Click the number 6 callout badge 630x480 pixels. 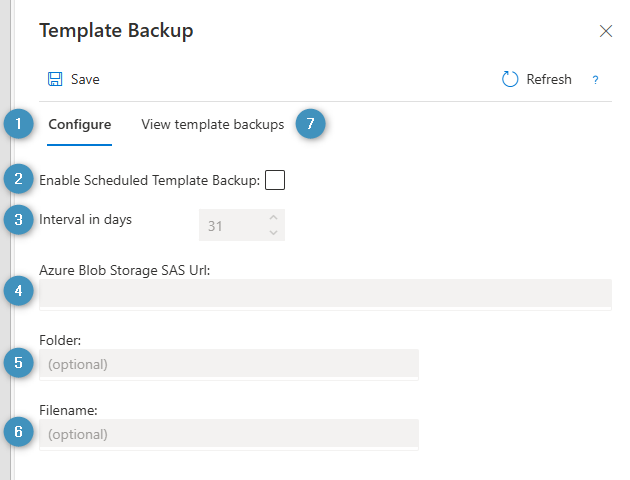18,432
